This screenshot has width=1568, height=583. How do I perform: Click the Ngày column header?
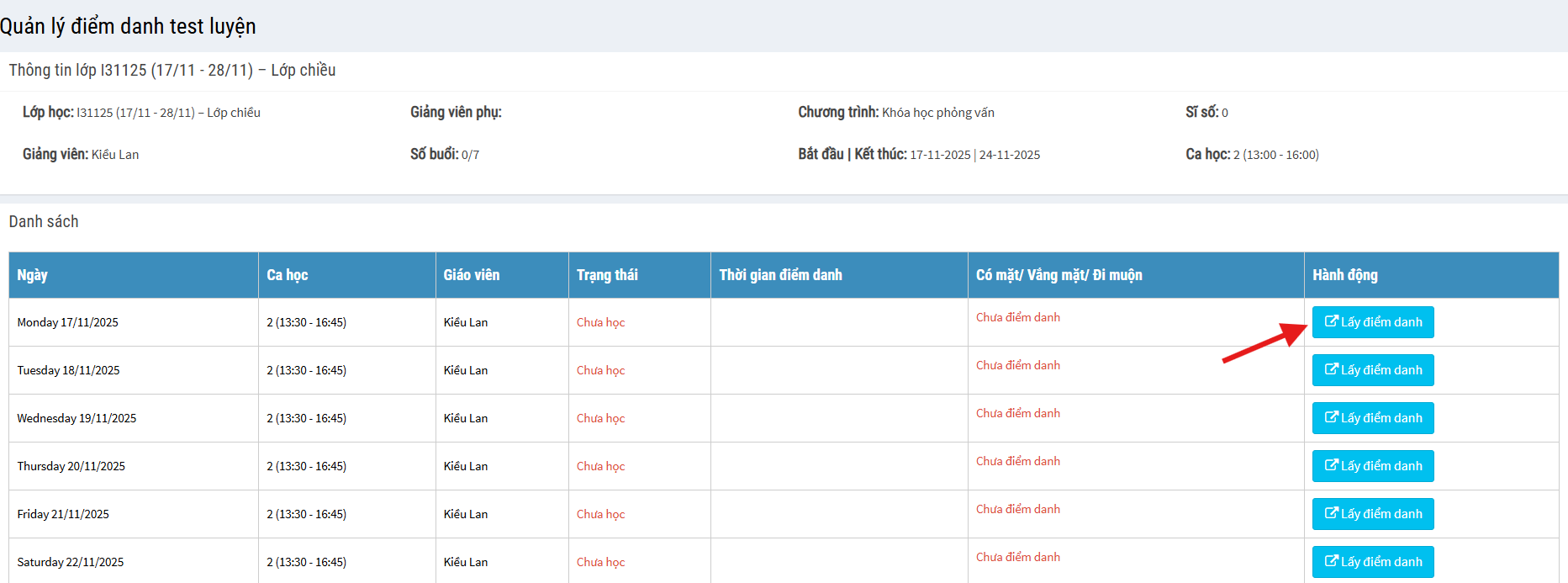pos(33,275)
